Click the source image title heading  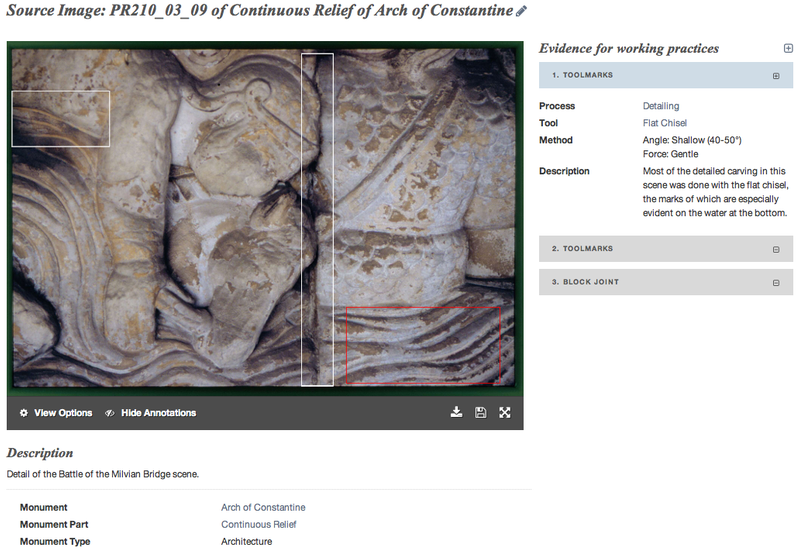[x=260, y=11]
